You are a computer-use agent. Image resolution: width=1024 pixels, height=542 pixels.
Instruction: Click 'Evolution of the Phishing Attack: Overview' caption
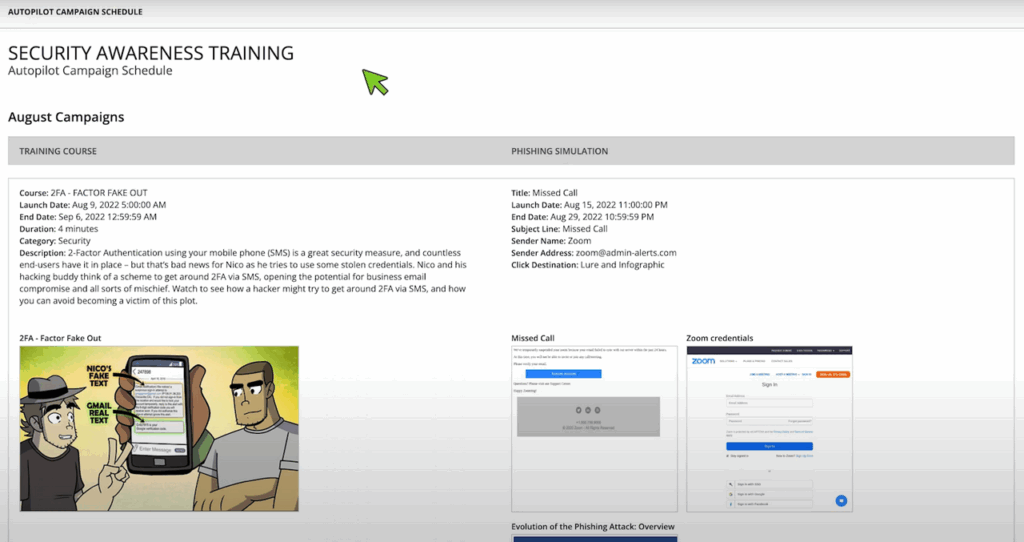point(593,526)
